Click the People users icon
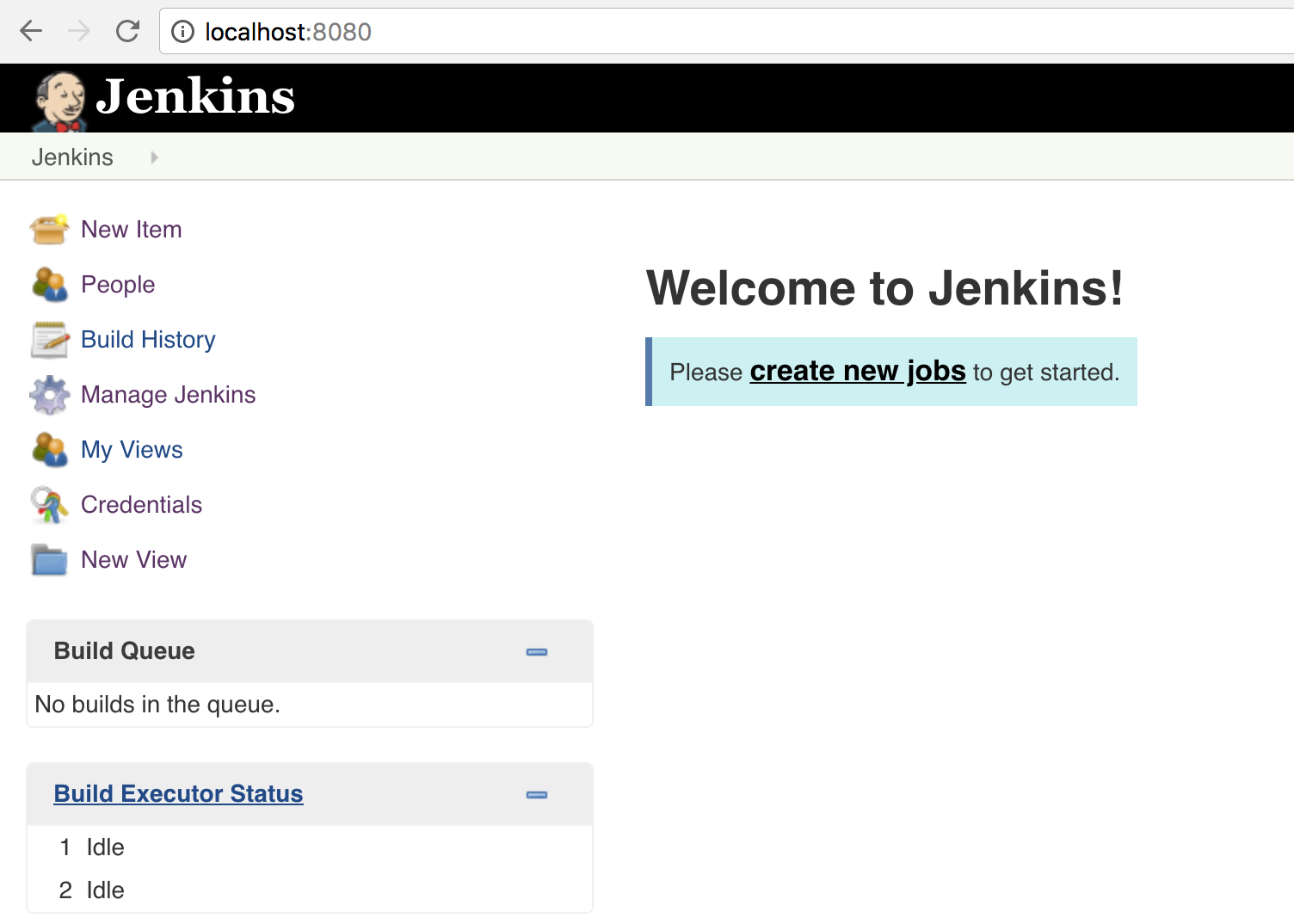This screenshot has width=1294, height=924. pos(49,285)
